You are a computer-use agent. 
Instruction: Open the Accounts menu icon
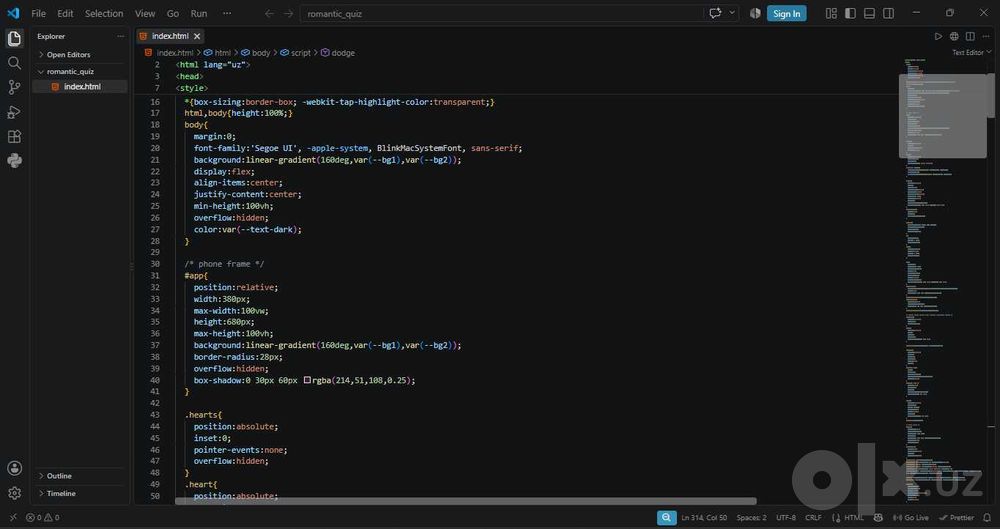[14, 468]
